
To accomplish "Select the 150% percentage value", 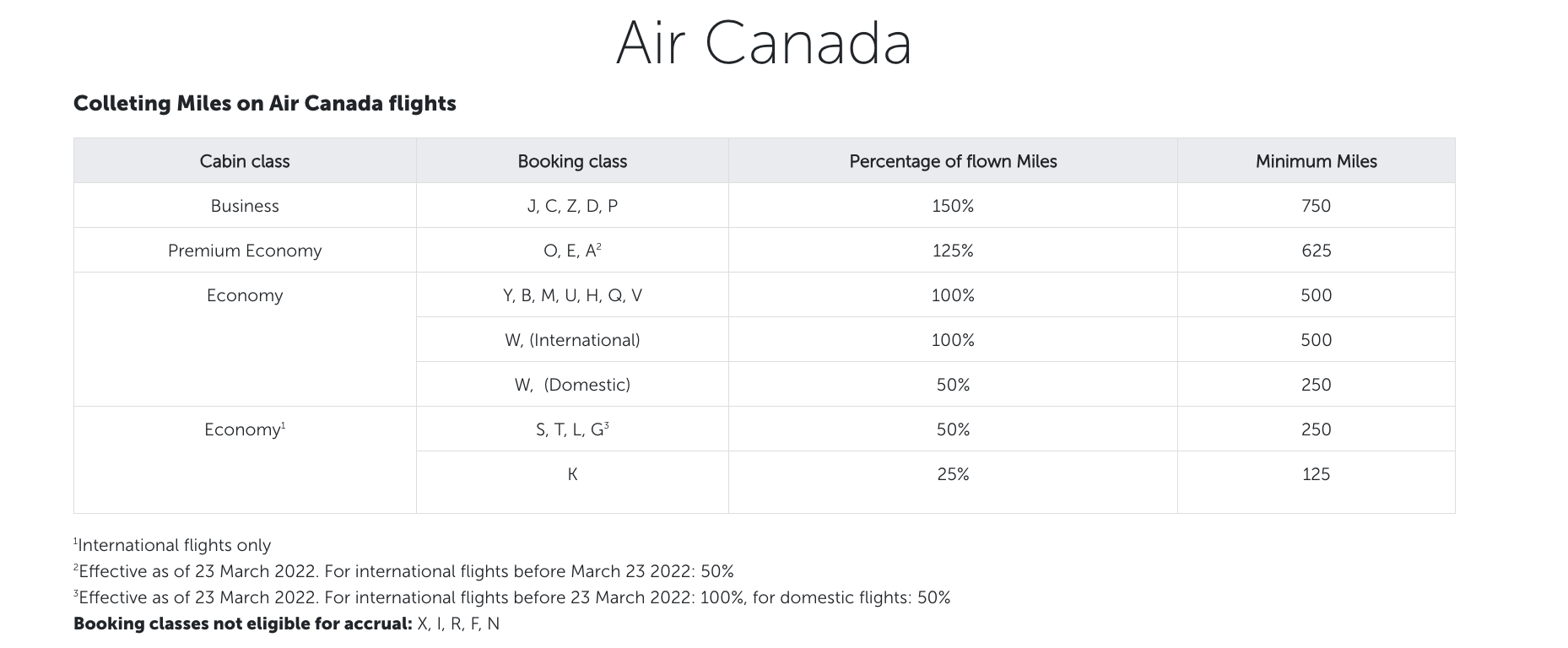I will pyautogui.click(x=953, y=206).
